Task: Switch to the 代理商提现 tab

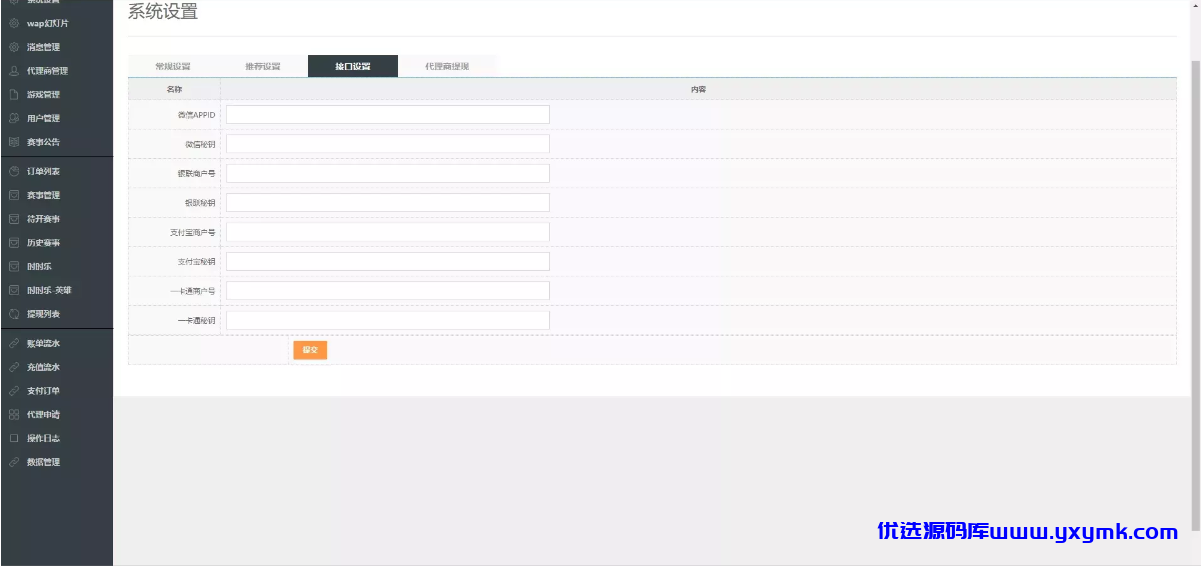Action: (x=447, y=66)
